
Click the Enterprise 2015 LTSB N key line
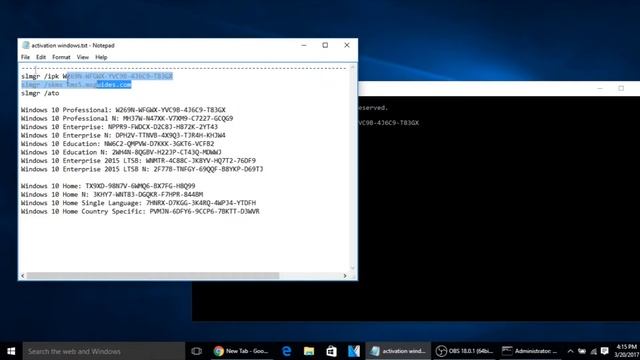tap(142, 169)
